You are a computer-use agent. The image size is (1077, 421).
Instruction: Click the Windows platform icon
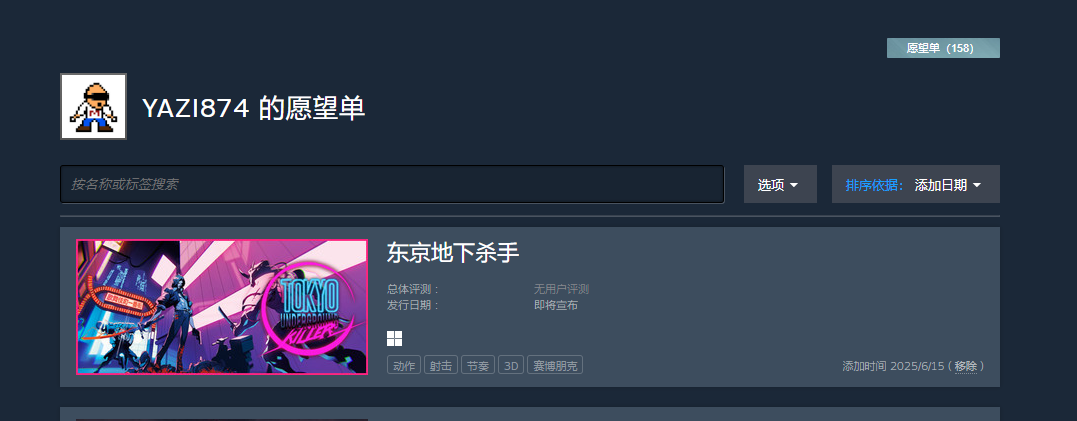pyautogui.click(x=394, y=338)
